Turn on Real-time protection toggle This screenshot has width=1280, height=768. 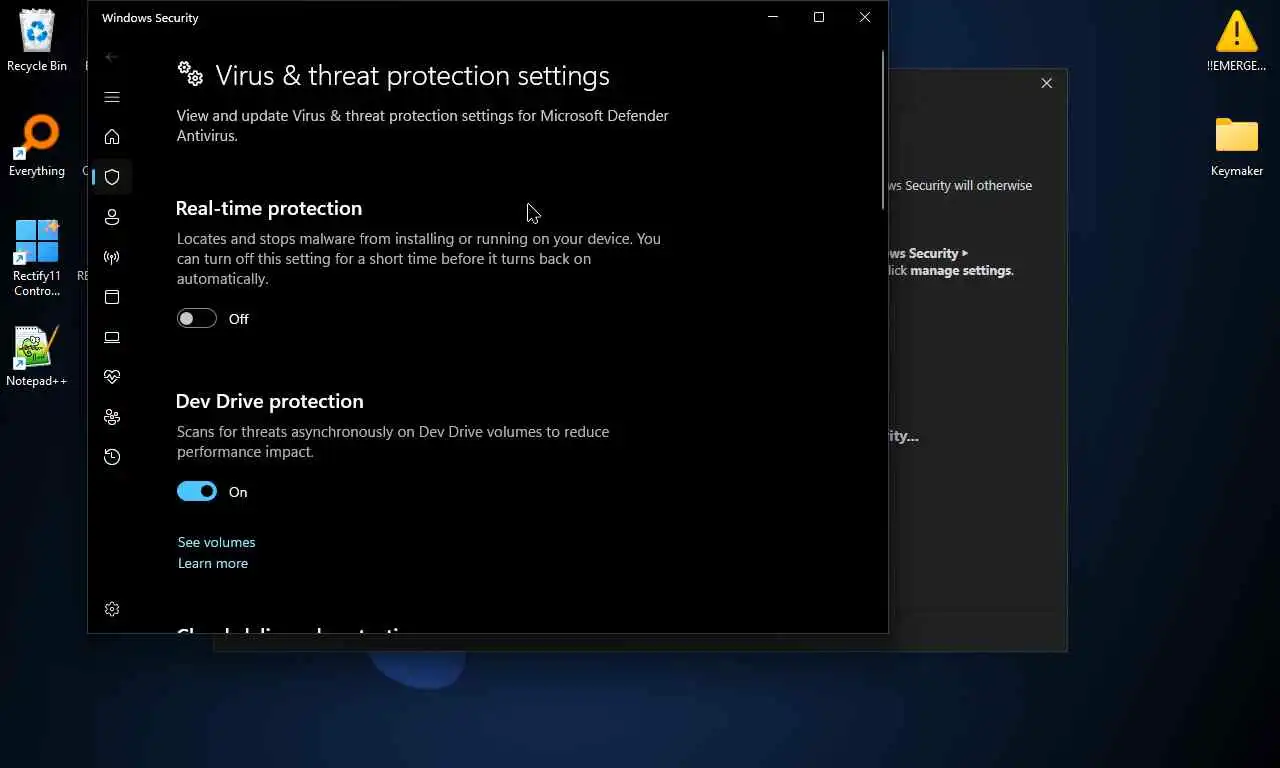(x=197, y=319)
